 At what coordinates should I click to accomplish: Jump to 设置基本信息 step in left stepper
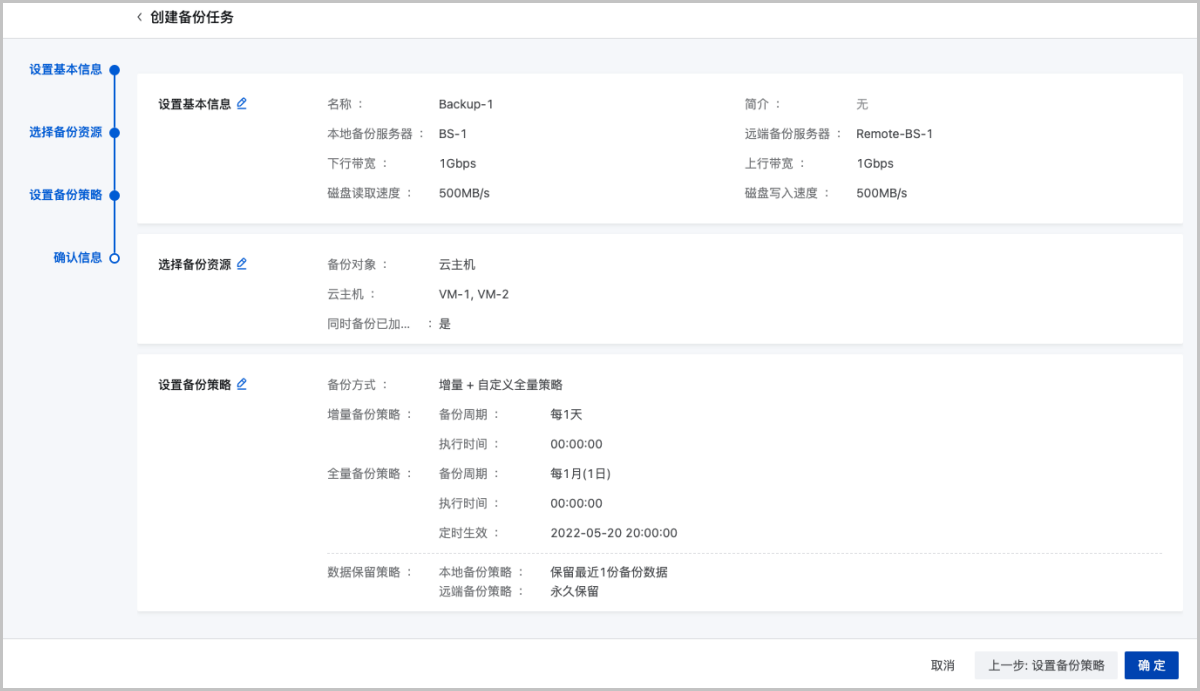65,70
